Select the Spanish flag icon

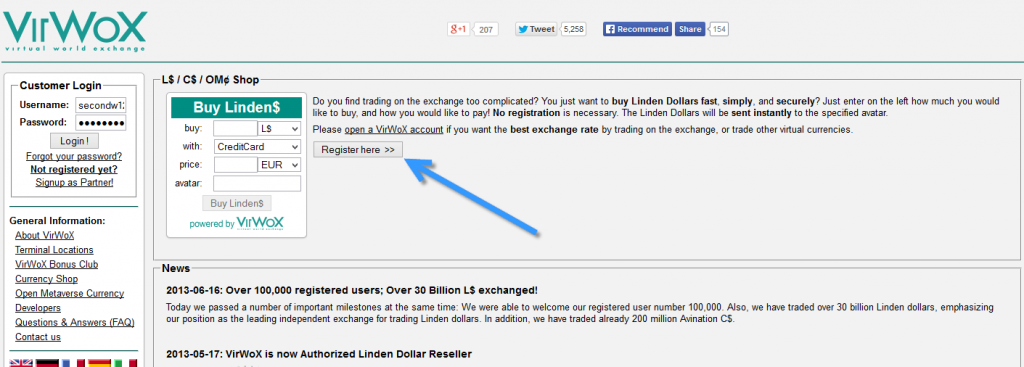point(99,363)
